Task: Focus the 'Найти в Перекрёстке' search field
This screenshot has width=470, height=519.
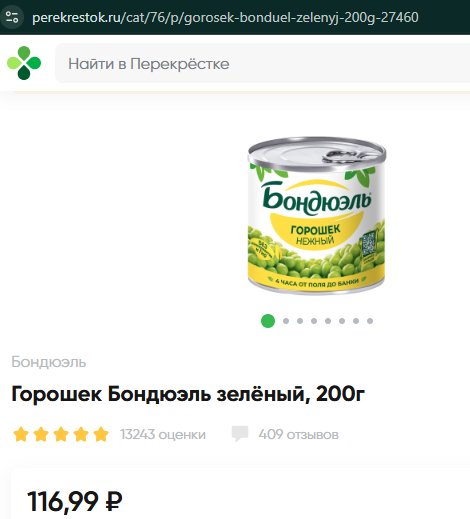Action: [263, 63]
